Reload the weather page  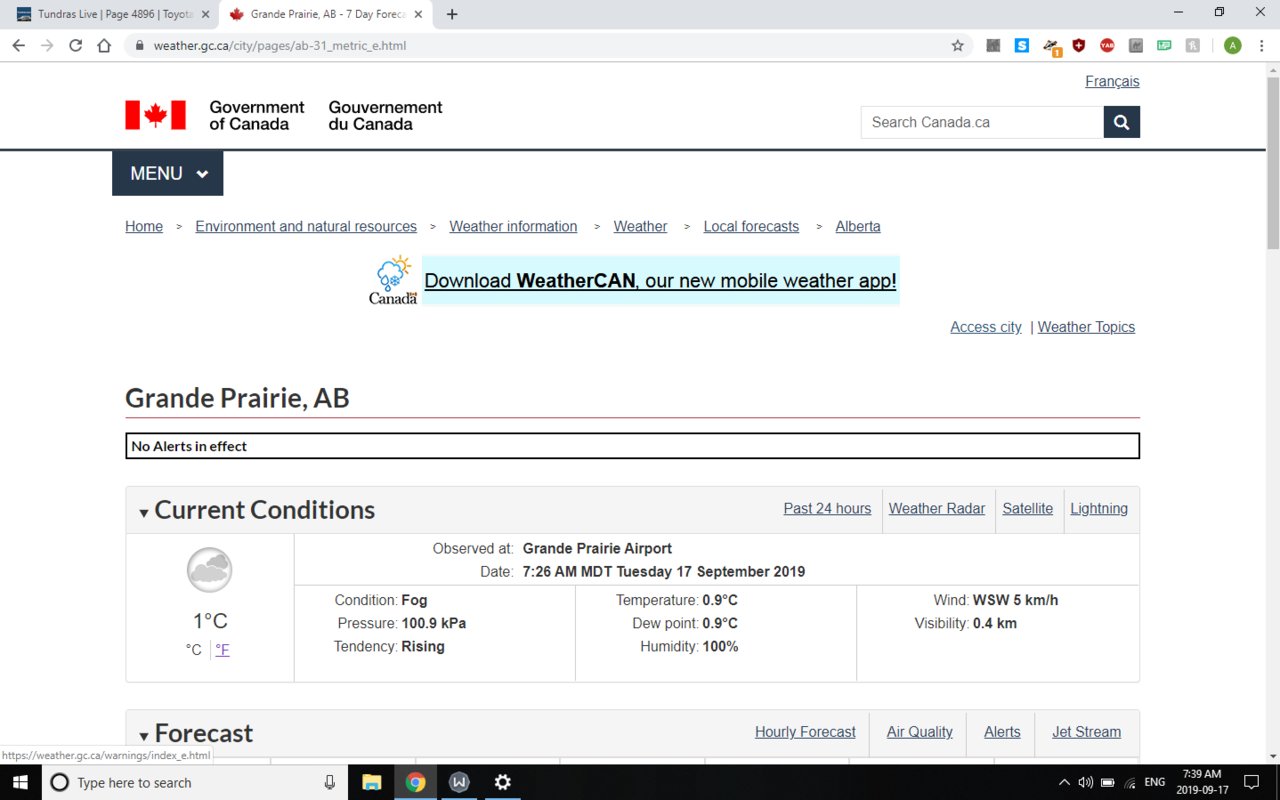pos(75,45)
